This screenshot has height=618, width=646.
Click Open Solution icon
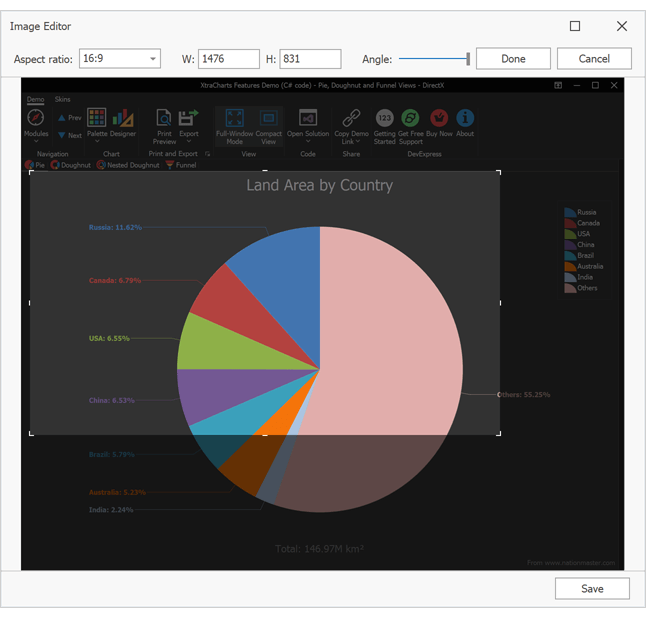(308, 118)
